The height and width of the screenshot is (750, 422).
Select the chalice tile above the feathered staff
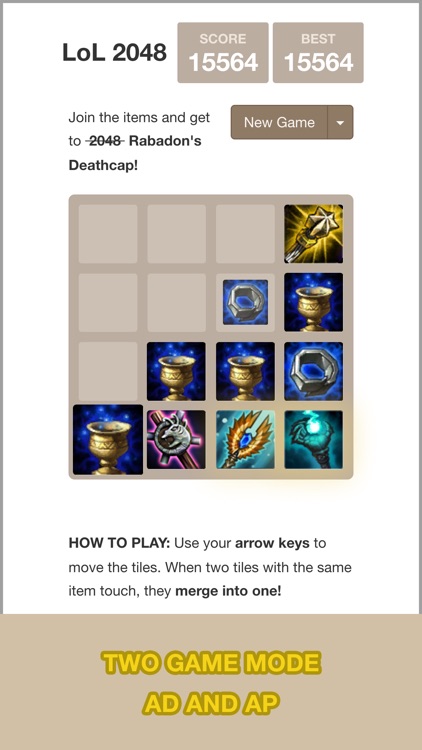(245, 371)
